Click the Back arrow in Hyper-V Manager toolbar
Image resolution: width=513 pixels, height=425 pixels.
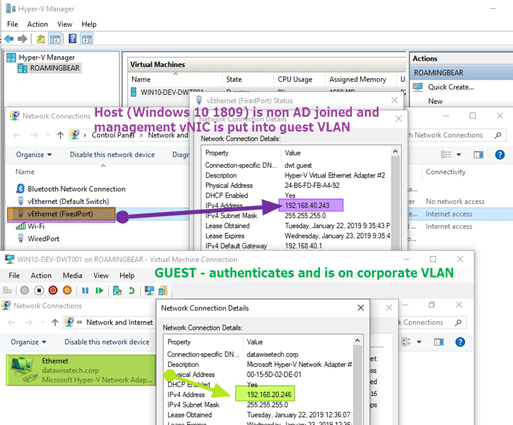(x=9, y=39)
